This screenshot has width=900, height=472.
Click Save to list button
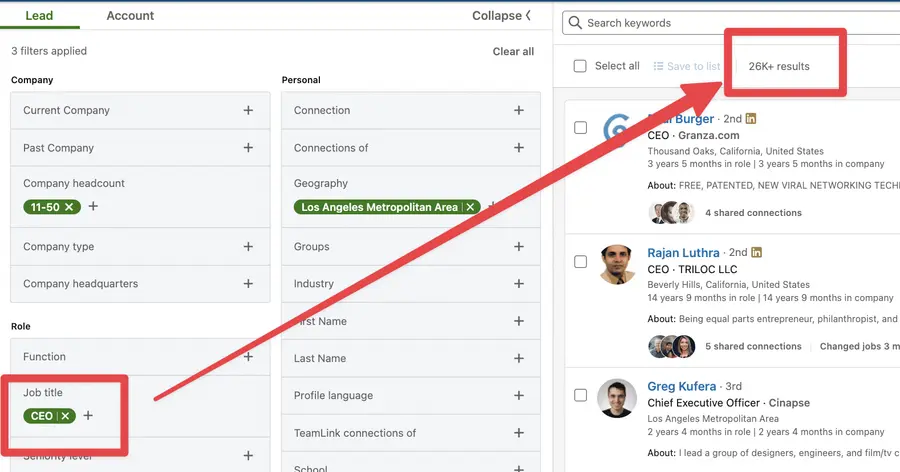pyautogui.click(x=686, y=66)
